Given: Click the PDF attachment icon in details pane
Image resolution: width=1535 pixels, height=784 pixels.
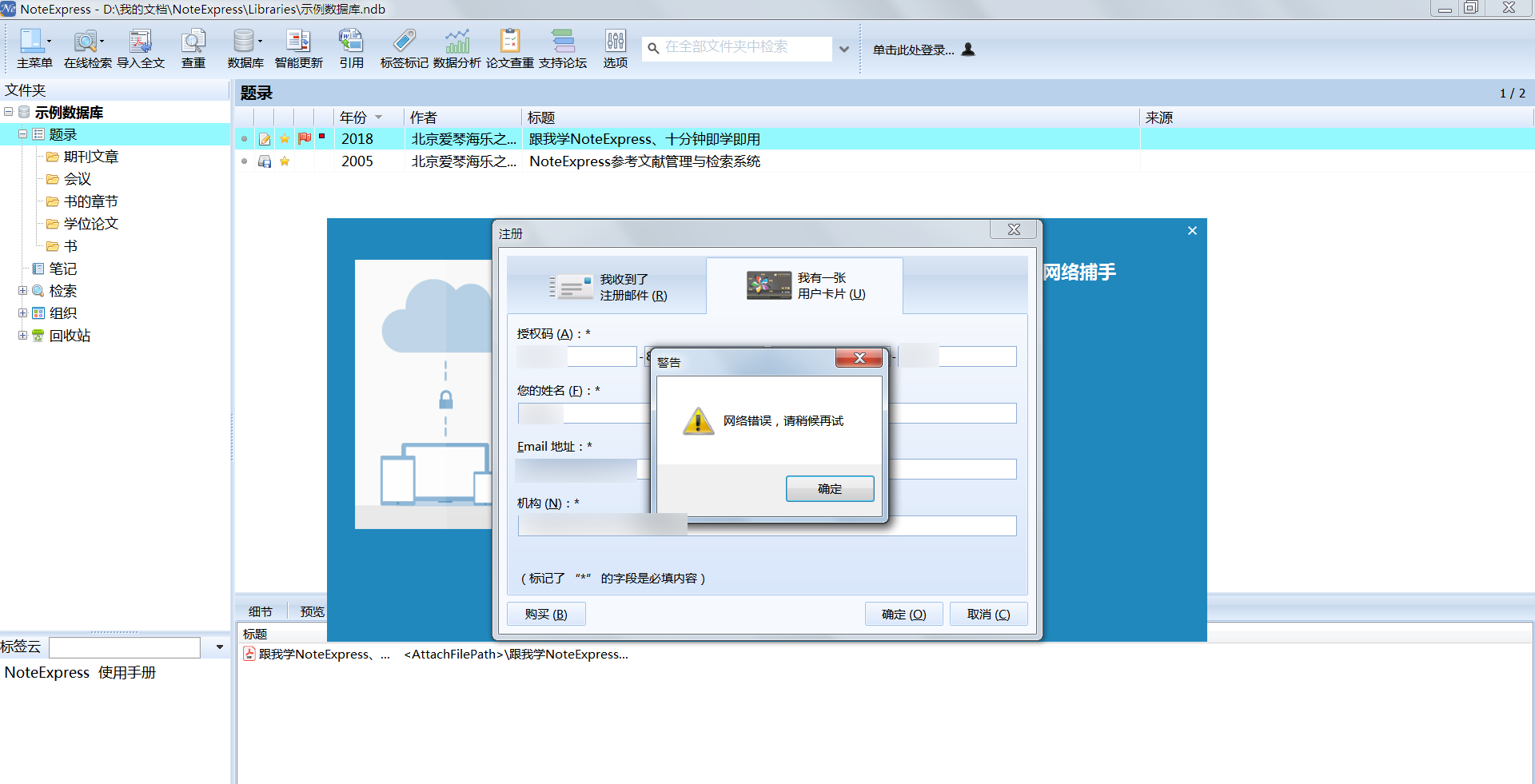Looking at the screenshot, I should tap(249, 654).
